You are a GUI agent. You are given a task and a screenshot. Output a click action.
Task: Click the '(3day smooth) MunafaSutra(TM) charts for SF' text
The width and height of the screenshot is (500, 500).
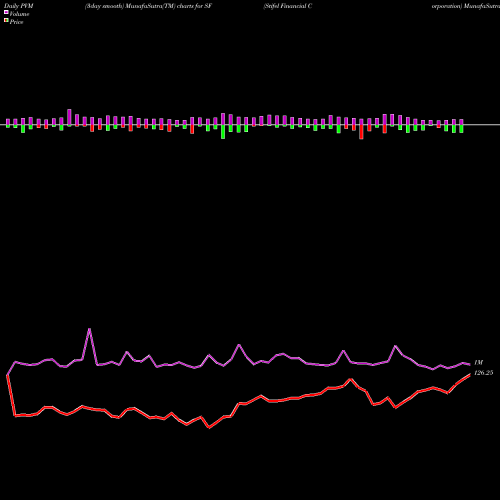[x=148, y=6]
